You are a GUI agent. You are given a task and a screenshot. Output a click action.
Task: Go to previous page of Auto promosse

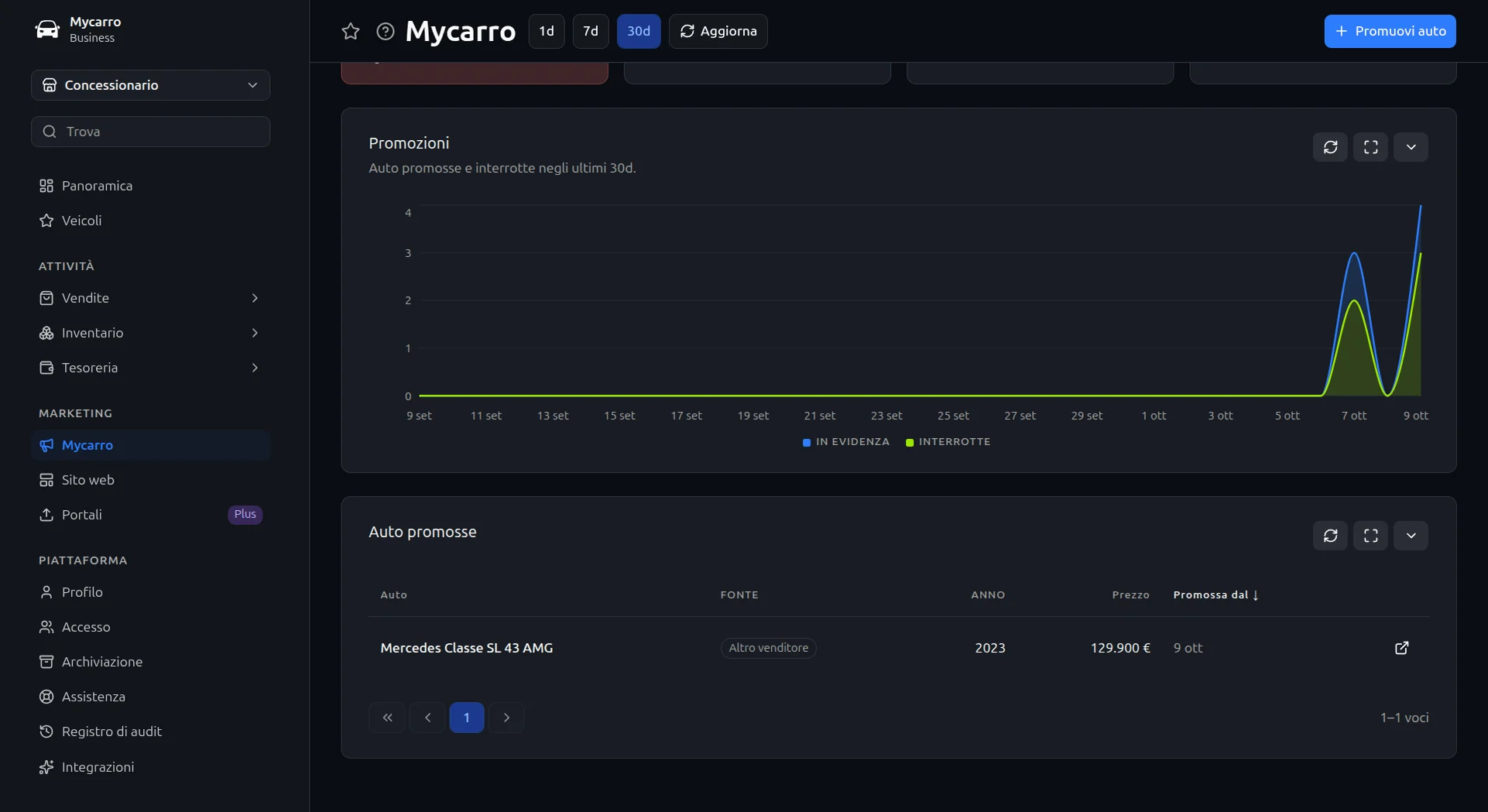427,718
